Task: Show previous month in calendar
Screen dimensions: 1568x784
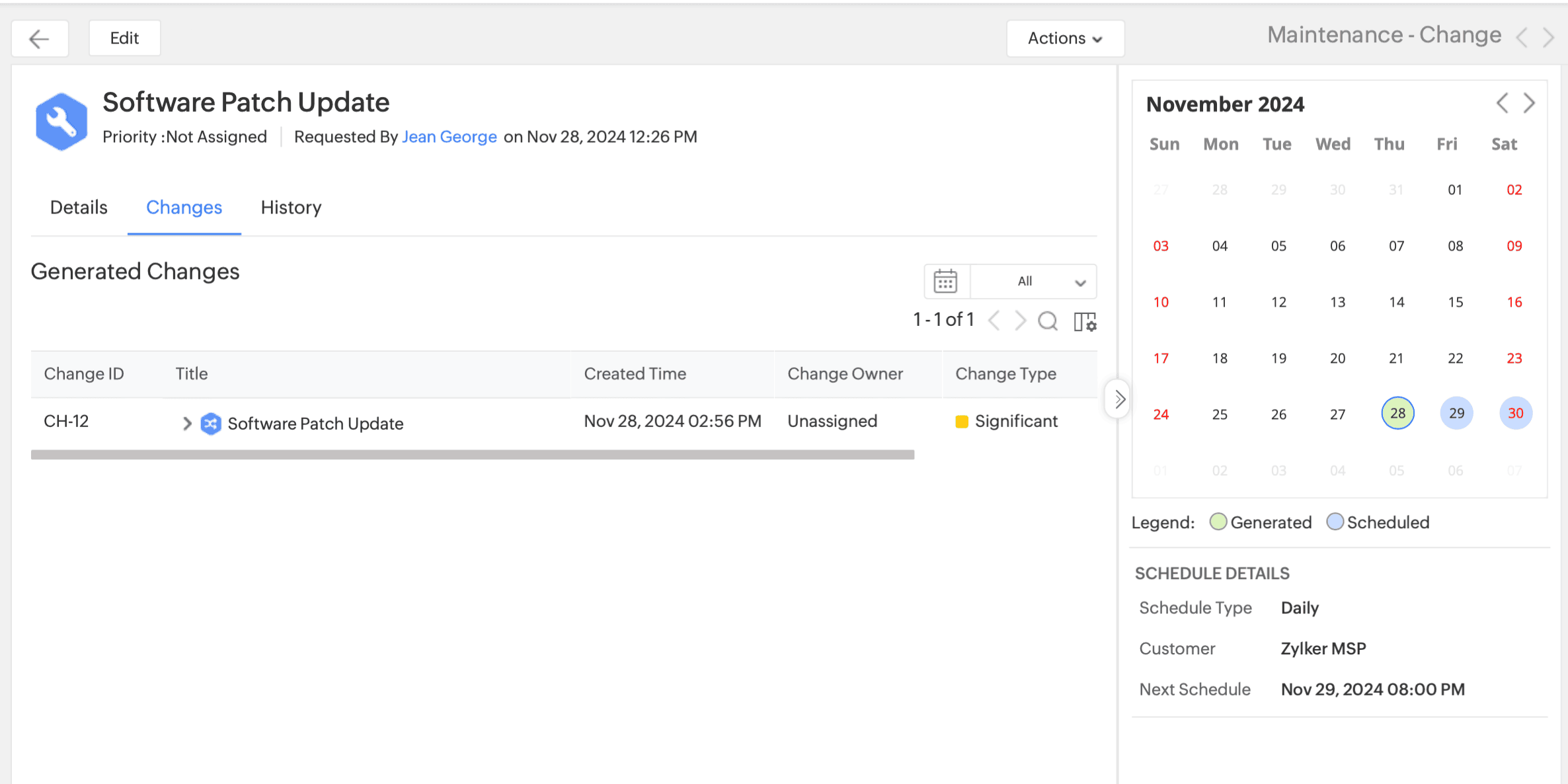Action: 1503,103
